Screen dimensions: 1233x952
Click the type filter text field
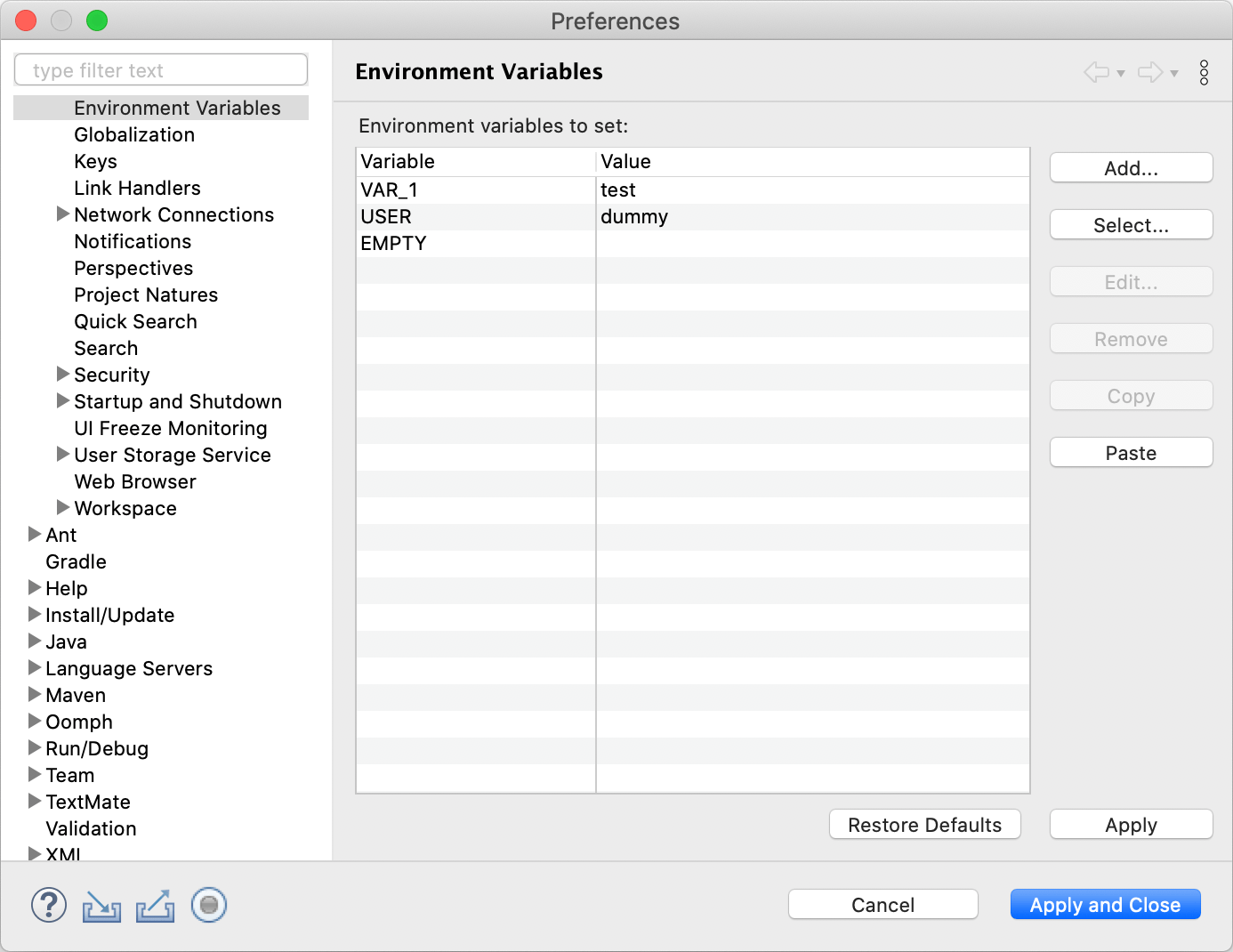point(161,69)
